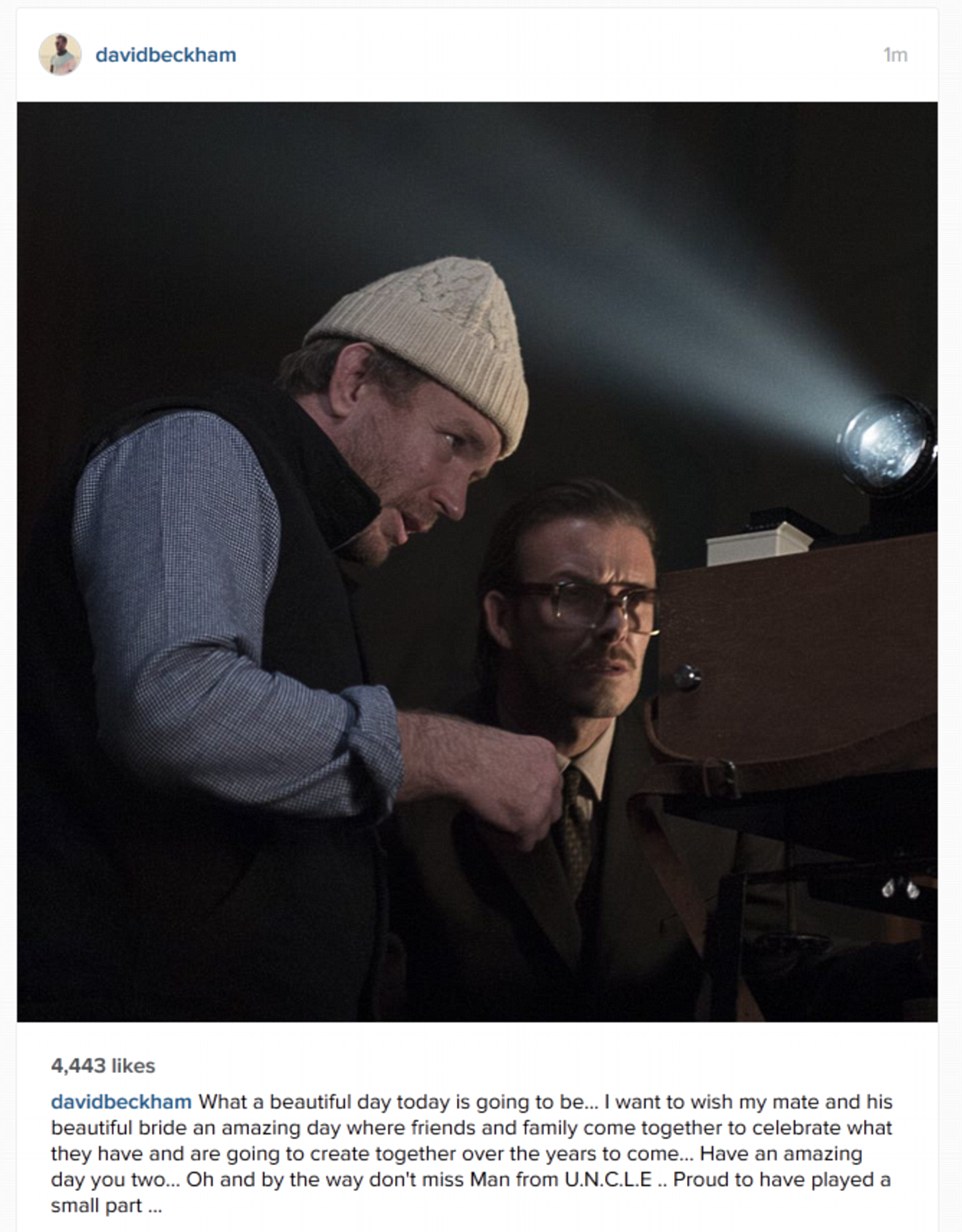The image size is (962, 1232).
Task: Open the davidbeckham profile avatar
Action: (60, 54)
